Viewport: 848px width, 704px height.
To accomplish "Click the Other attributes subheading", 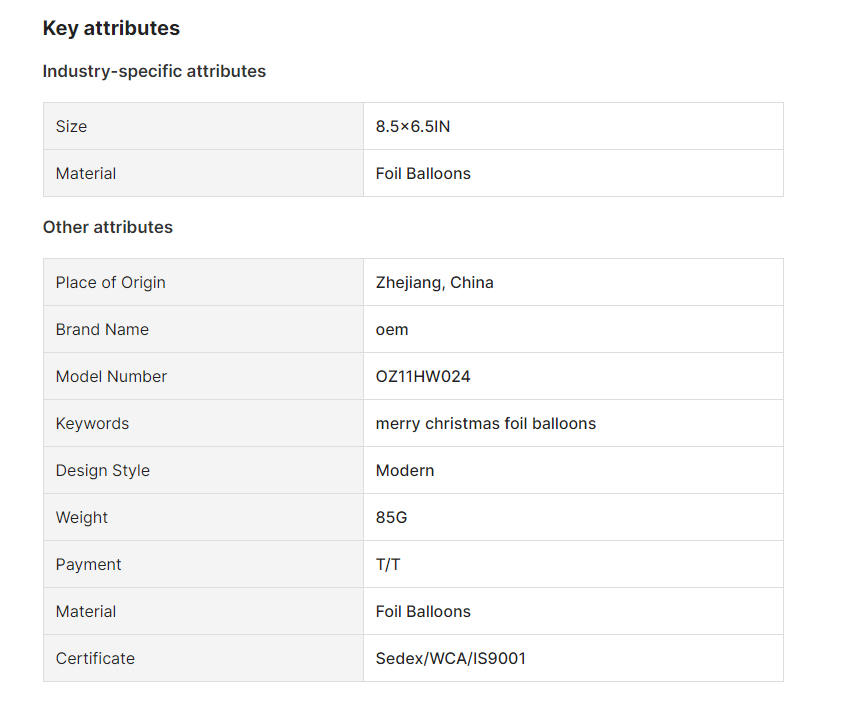I will click(x=108, y=227).
